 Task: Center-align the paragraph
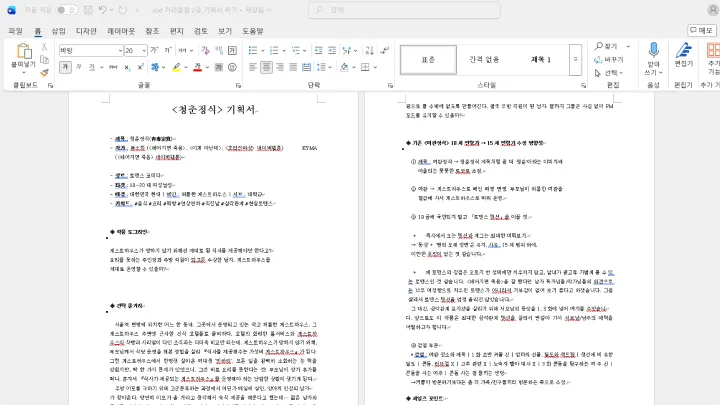coord(266,68)
